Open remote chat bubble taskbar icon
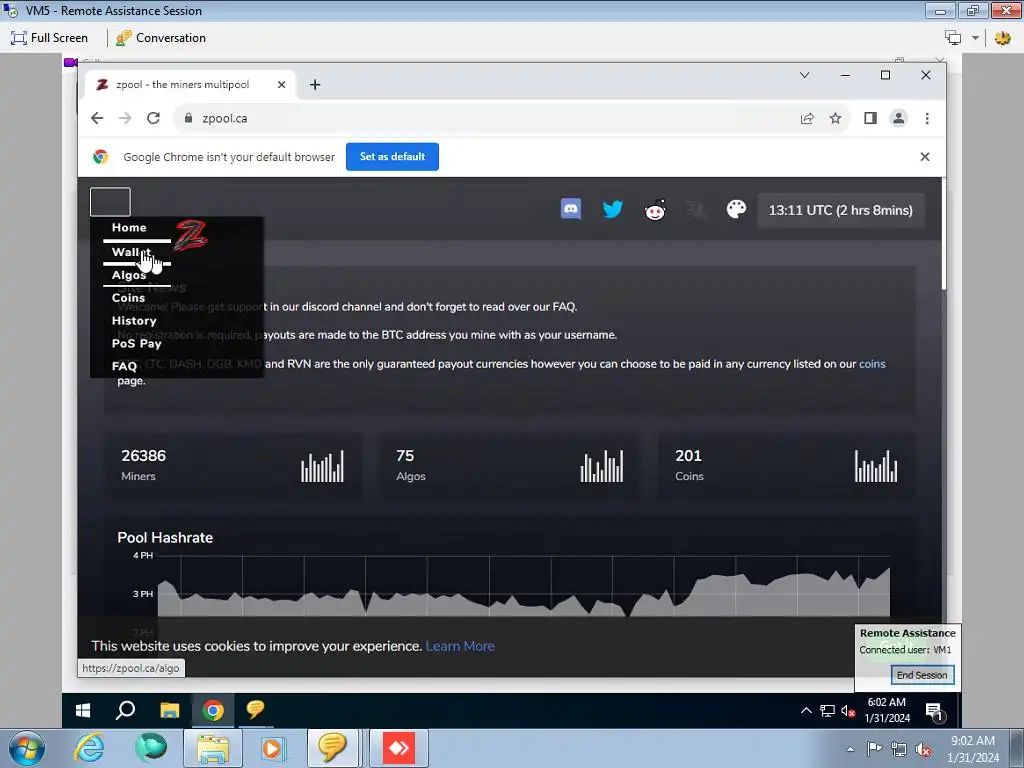This screenshot has height=768, width=1024. [x=255, y=710]
